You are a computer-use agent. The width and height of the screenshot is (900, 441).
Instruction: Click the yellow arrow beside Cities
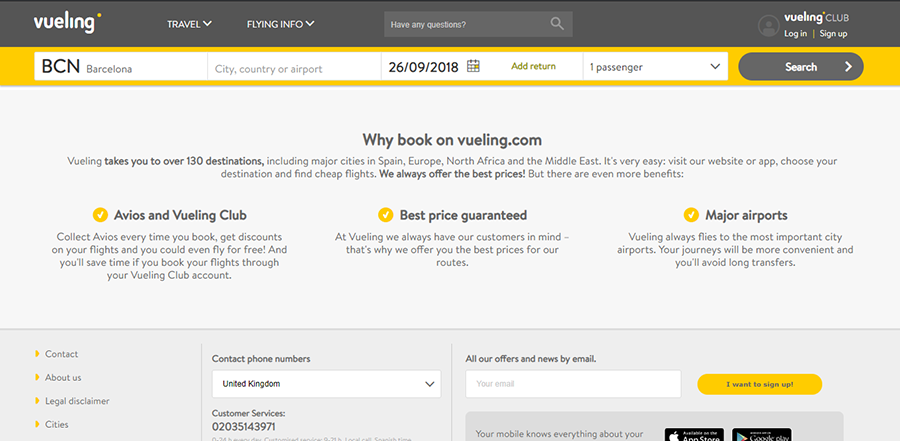tap(37, 424)
